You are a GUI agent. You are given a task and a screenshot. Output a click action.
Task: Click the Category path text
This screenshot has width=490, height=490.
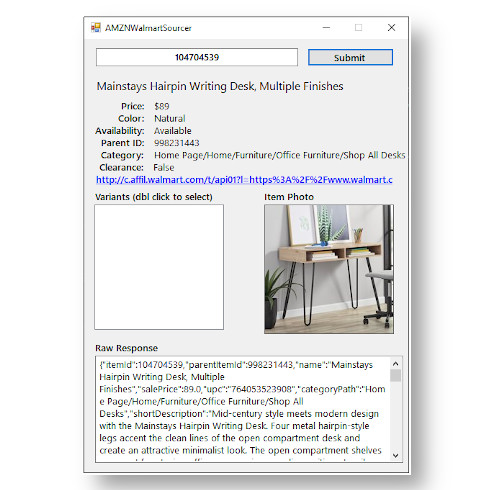(x=279, y=155)
